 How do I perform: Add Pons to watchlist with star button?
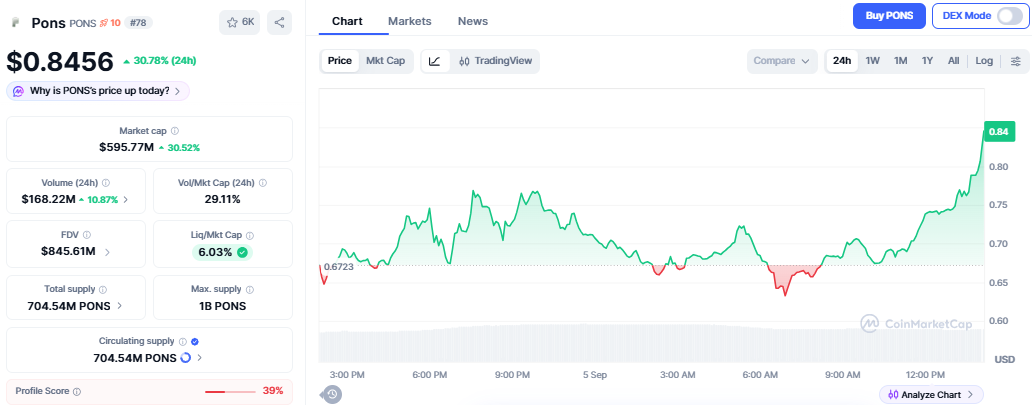[240, 22]
